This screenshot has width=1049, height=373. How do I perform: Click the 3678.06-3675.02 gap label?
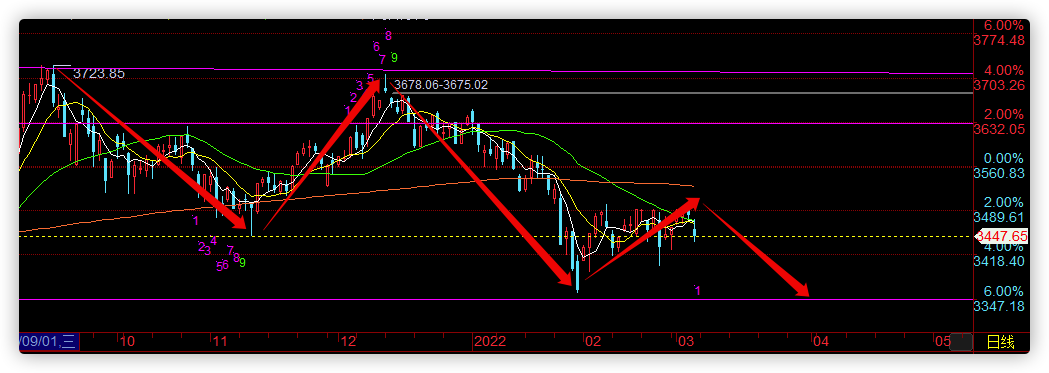point(441,85)
